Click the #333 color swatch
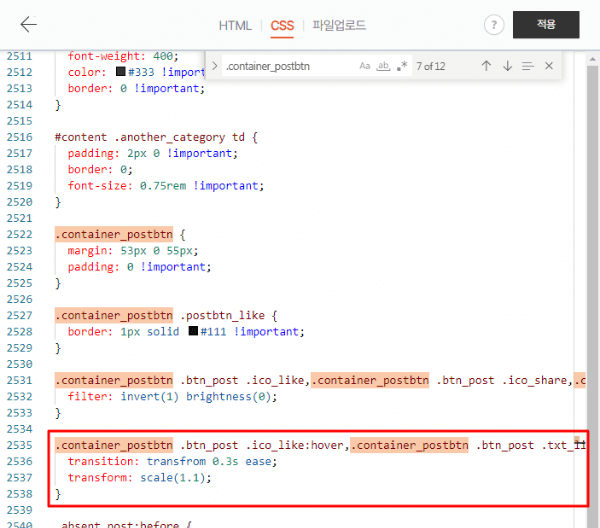Screen dimensions: 600x528 coord(121,71)
